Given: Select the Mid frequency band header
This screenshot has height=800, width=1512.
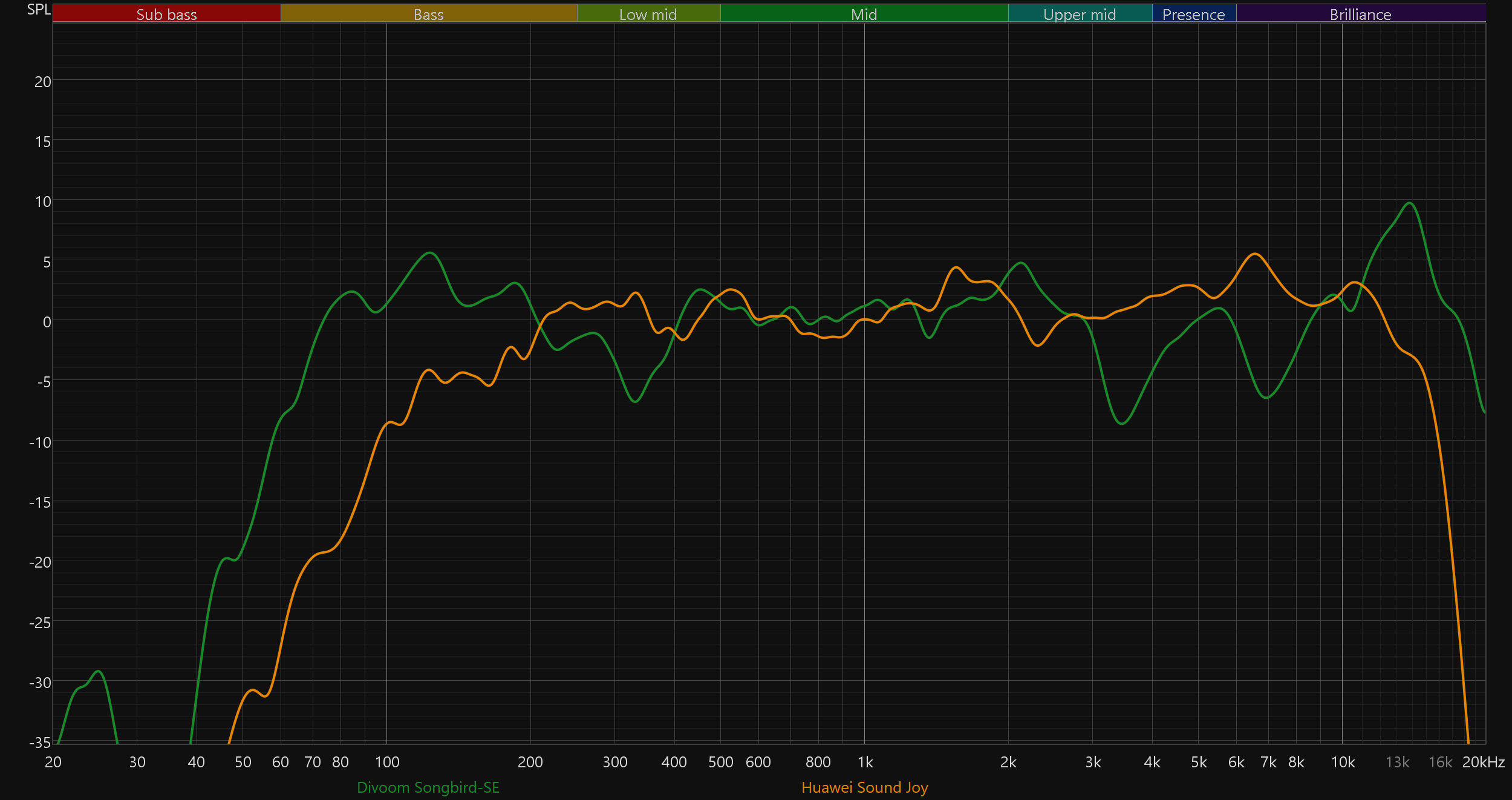Looking at the screenshot, I should click(864, 14).
